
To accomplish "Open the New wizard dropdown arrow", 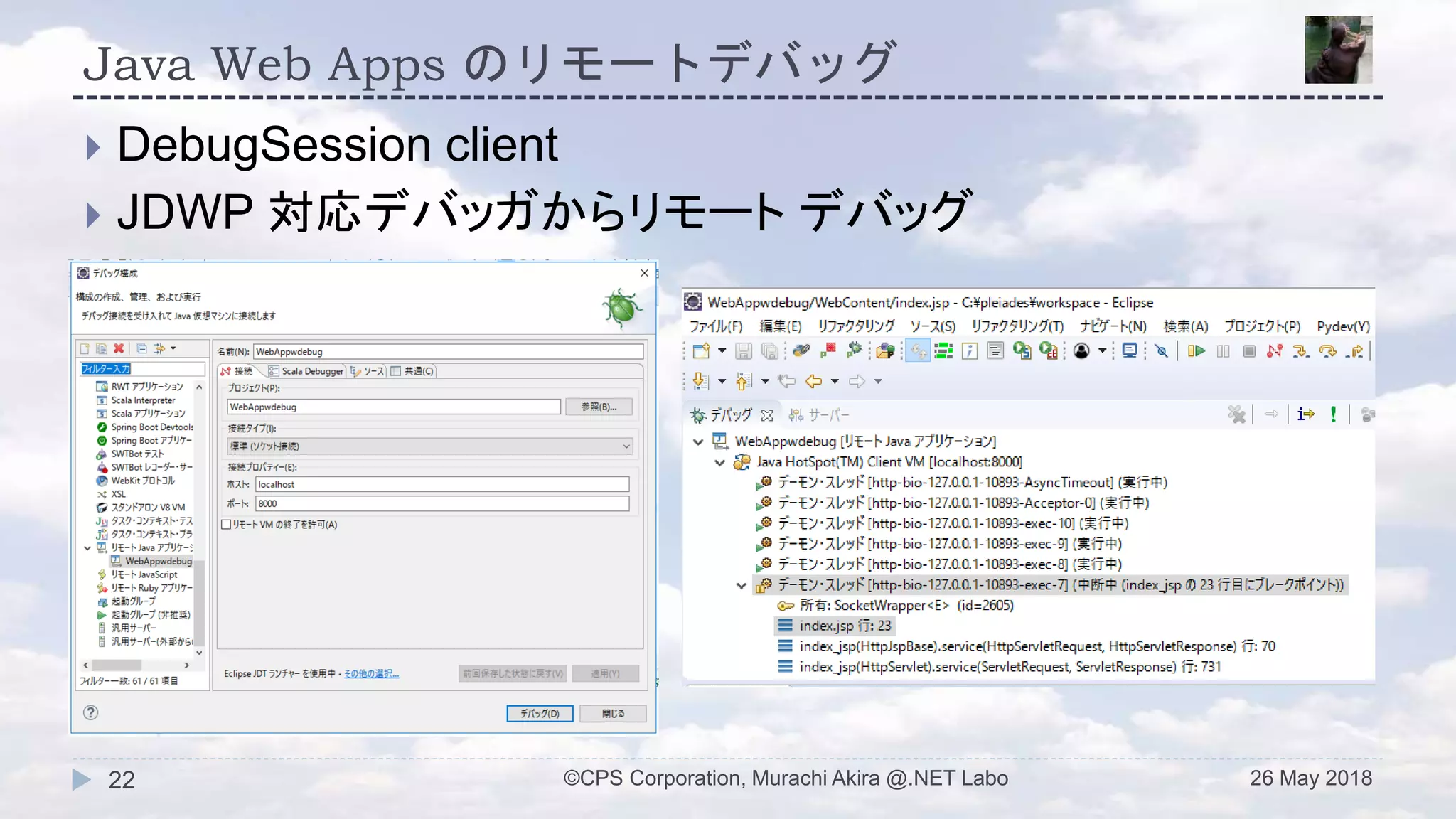I will click(x=722, y=350).
